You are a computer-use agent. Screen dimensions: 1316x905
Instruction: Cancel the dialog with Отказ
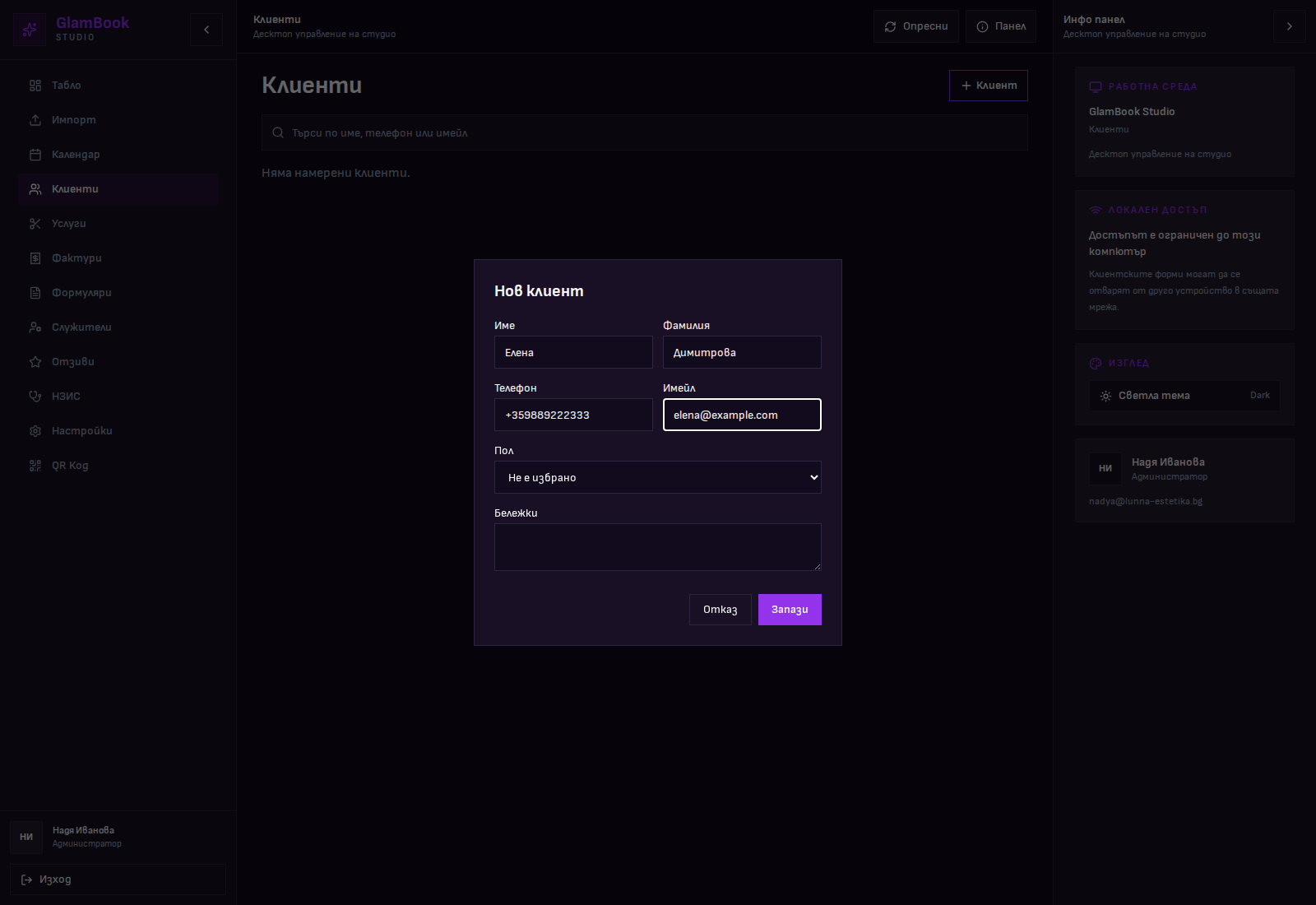click(720, 610)
